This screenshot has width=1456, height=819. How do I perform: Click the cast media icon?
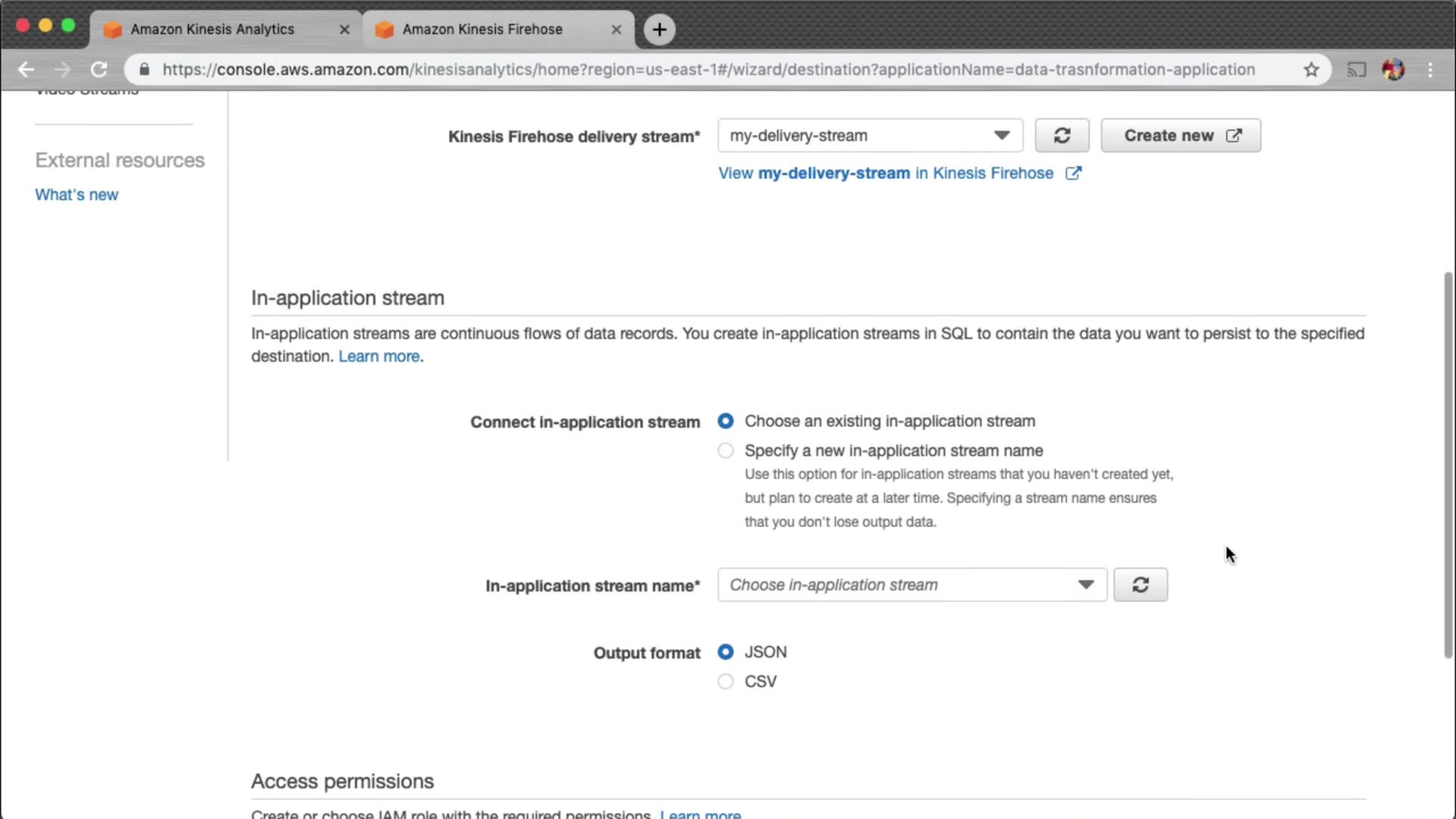coord(1356,70)
